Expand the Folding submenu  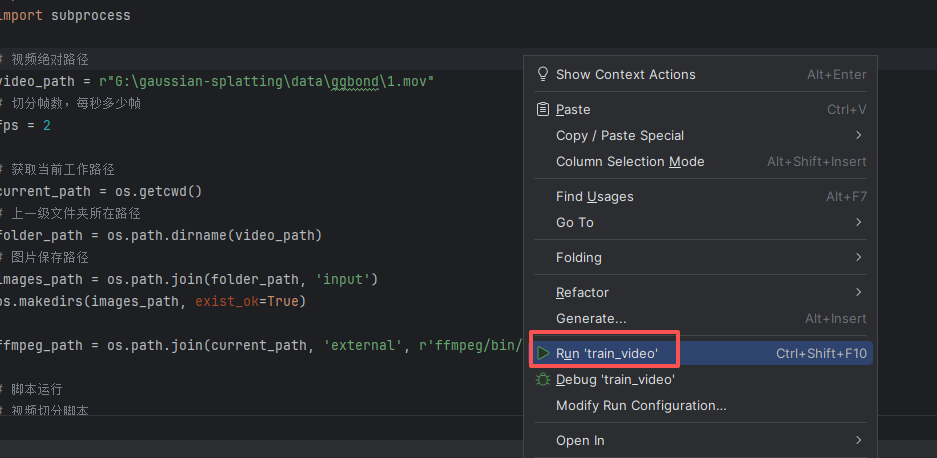[x=859, y=257]
